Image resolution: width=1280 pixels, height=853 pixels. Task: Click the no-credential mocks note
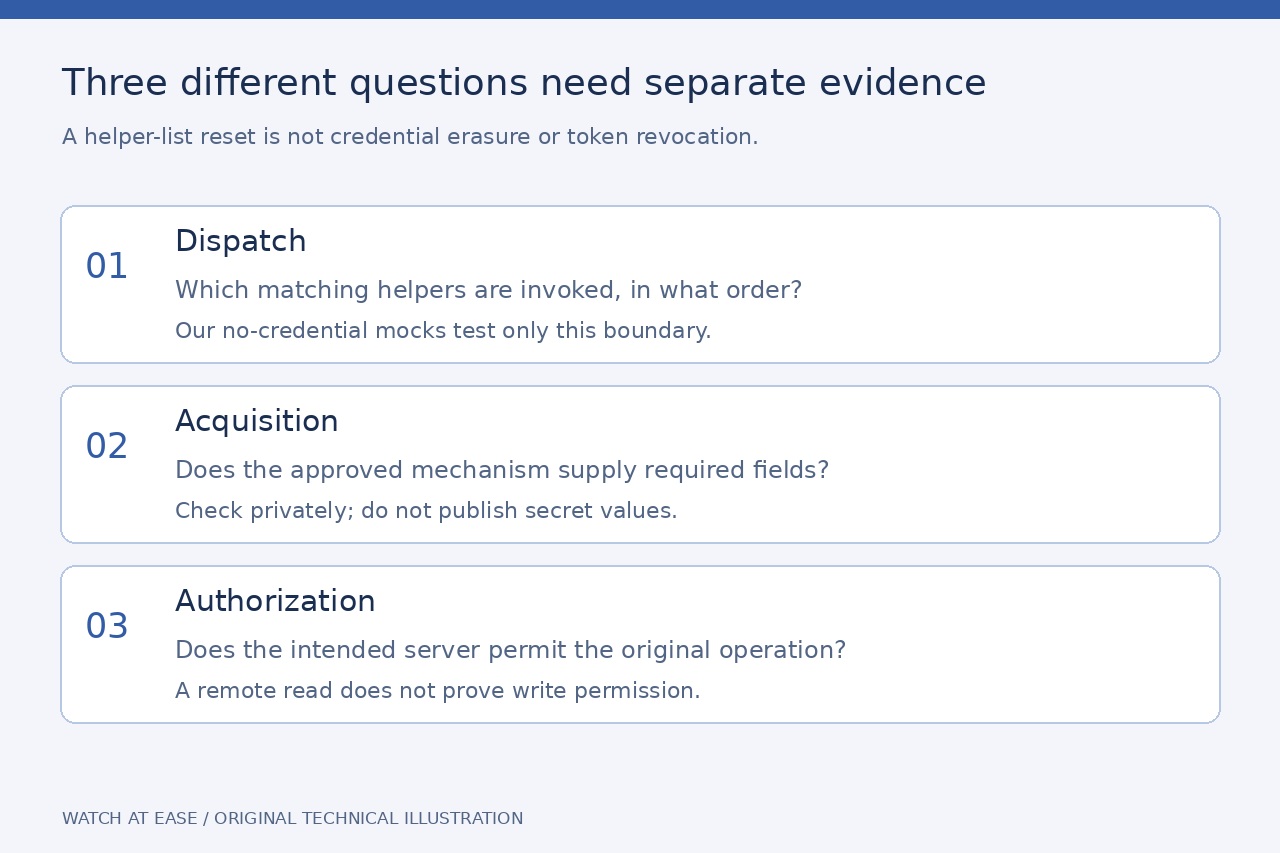443,331
